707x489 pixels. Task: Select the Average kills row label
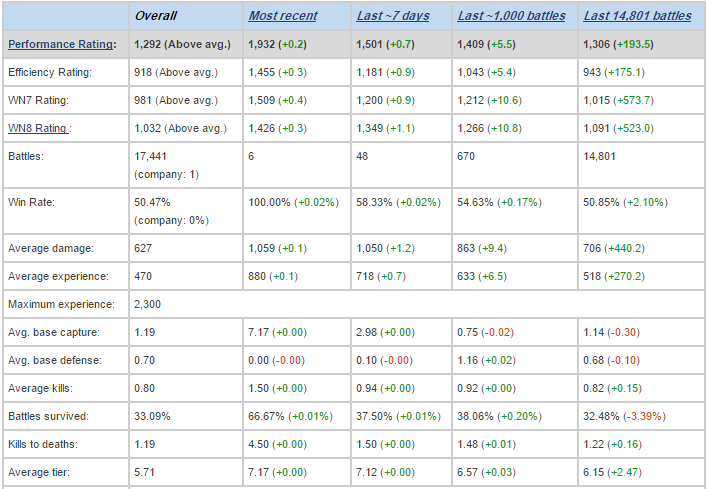40,388
